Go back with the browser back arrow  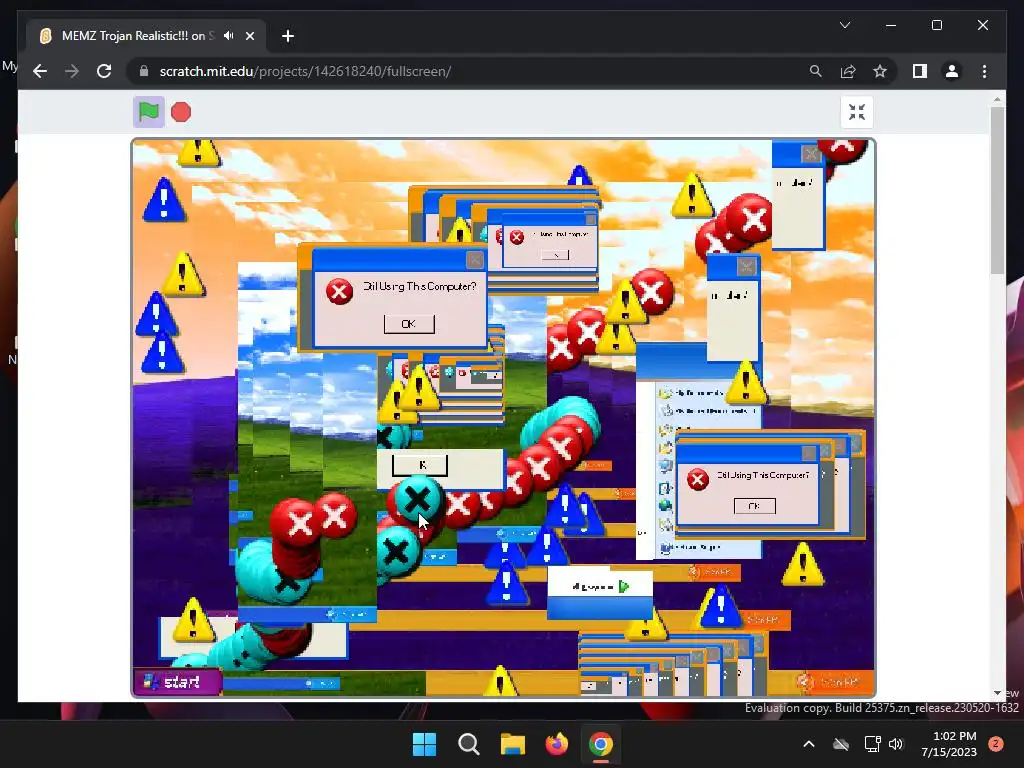click(x=40, y=71)
